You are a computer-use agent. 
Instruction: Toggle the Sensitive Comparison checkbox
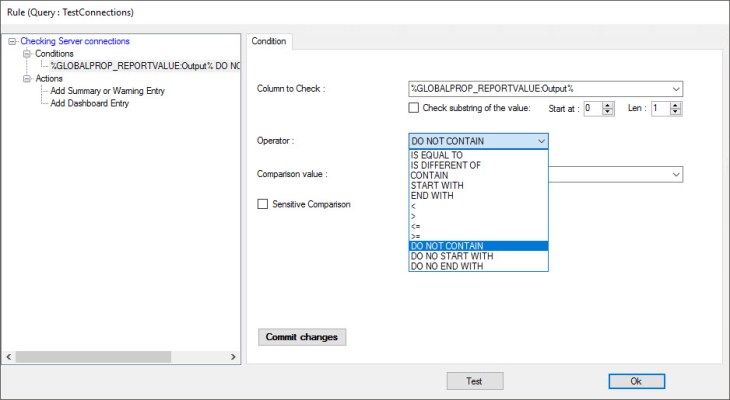[x=264, y=204]
